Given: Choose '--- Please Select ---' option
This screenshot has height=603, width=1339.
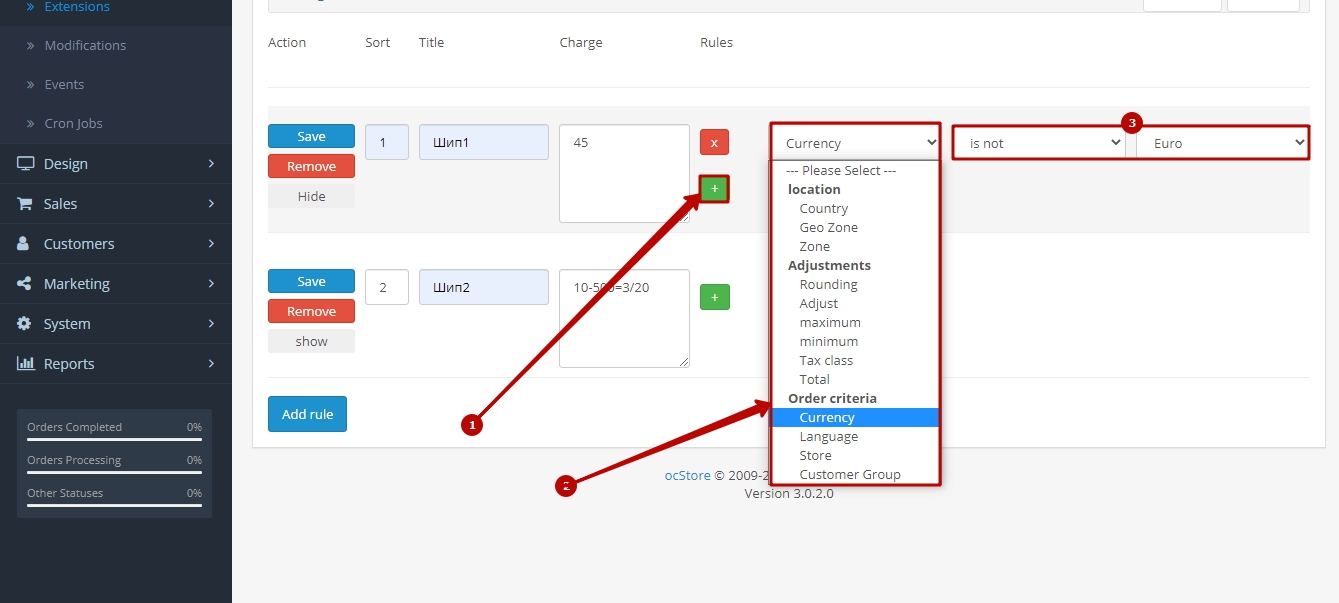Looking at the screenshot, I should click(855, 170).
